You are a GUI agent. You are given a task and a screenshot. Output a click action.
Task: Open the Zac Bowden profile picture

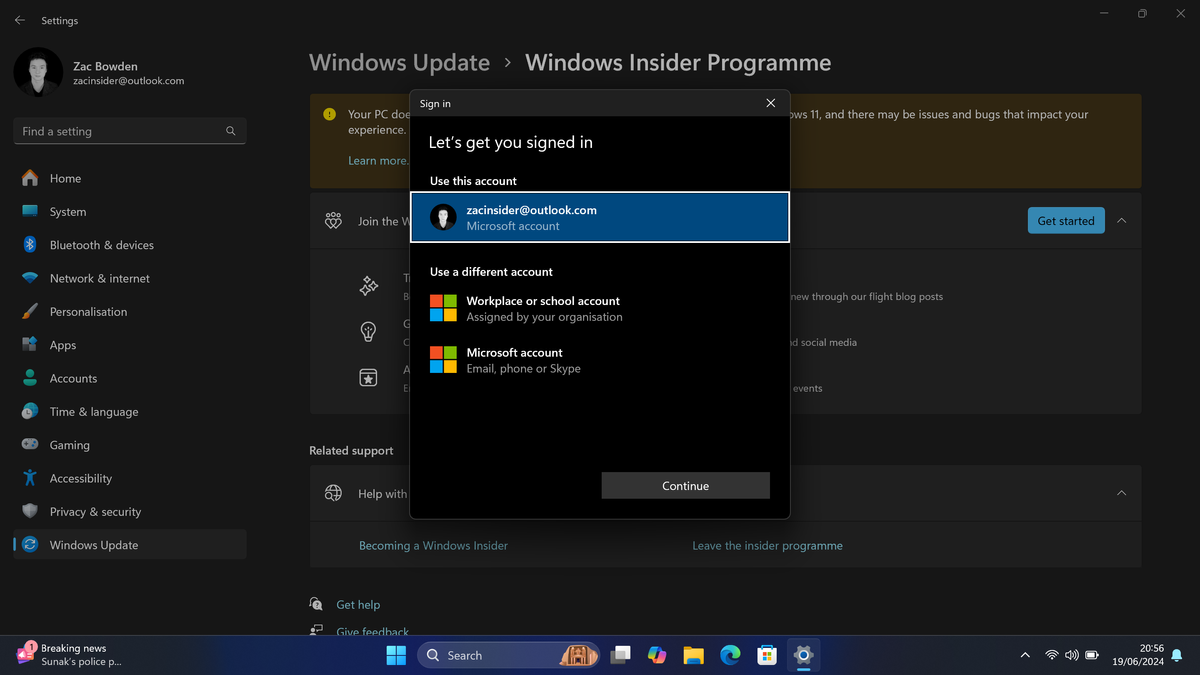click(38, 72)
